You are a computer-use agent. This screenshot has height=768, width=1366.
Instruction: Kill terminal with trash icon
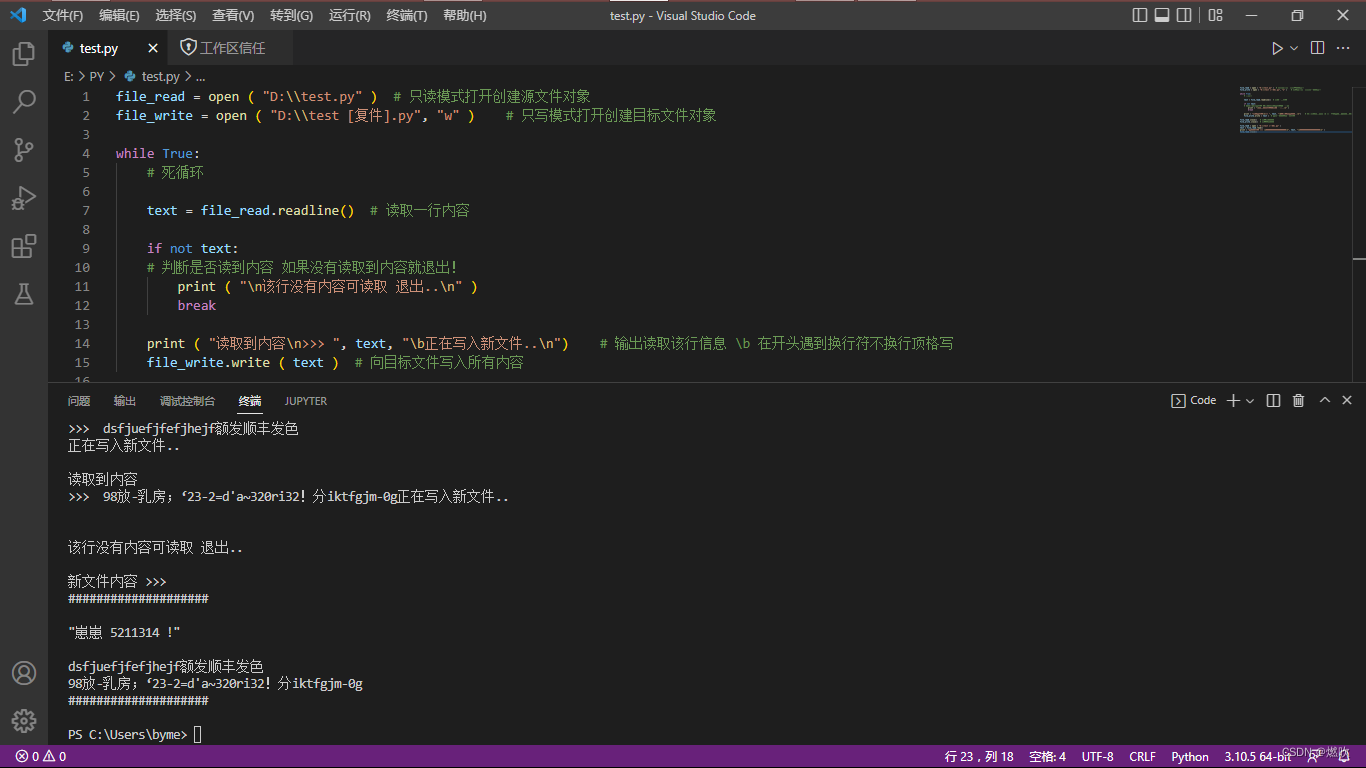[x=1298, y=400]
